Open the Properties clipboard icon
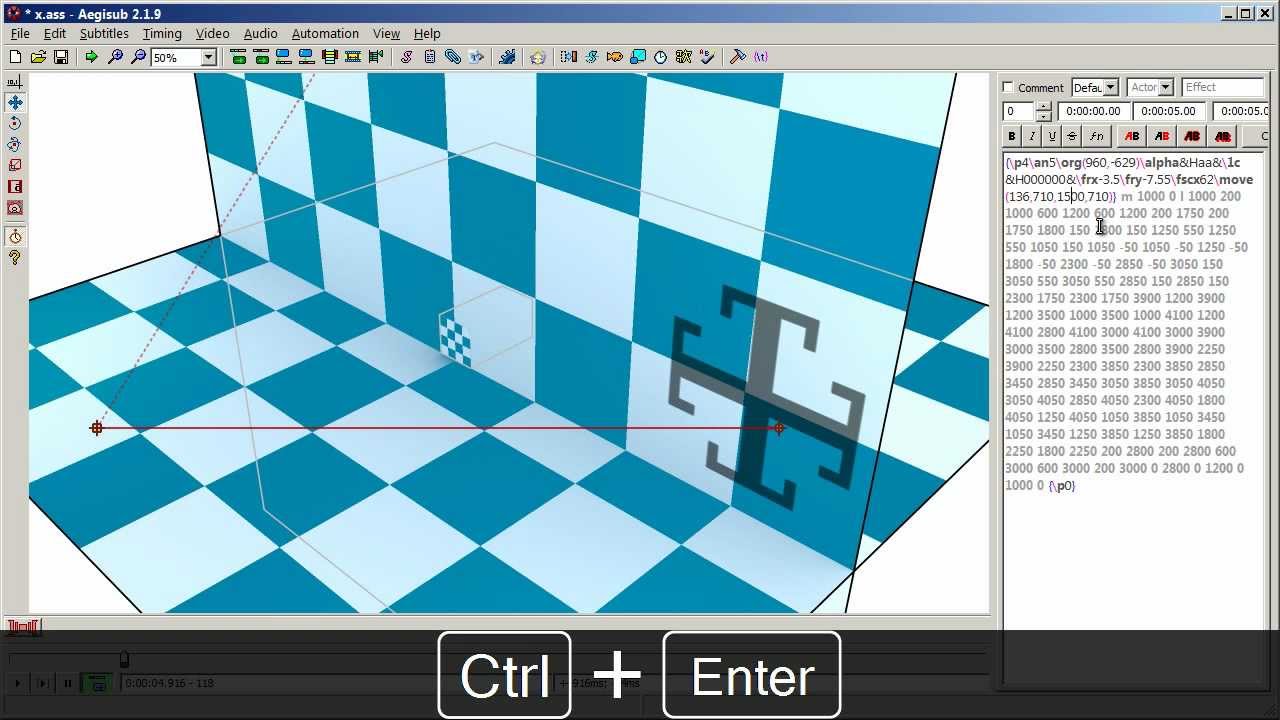This screenshot has width=1280, height=720. [x=430, y=57]
